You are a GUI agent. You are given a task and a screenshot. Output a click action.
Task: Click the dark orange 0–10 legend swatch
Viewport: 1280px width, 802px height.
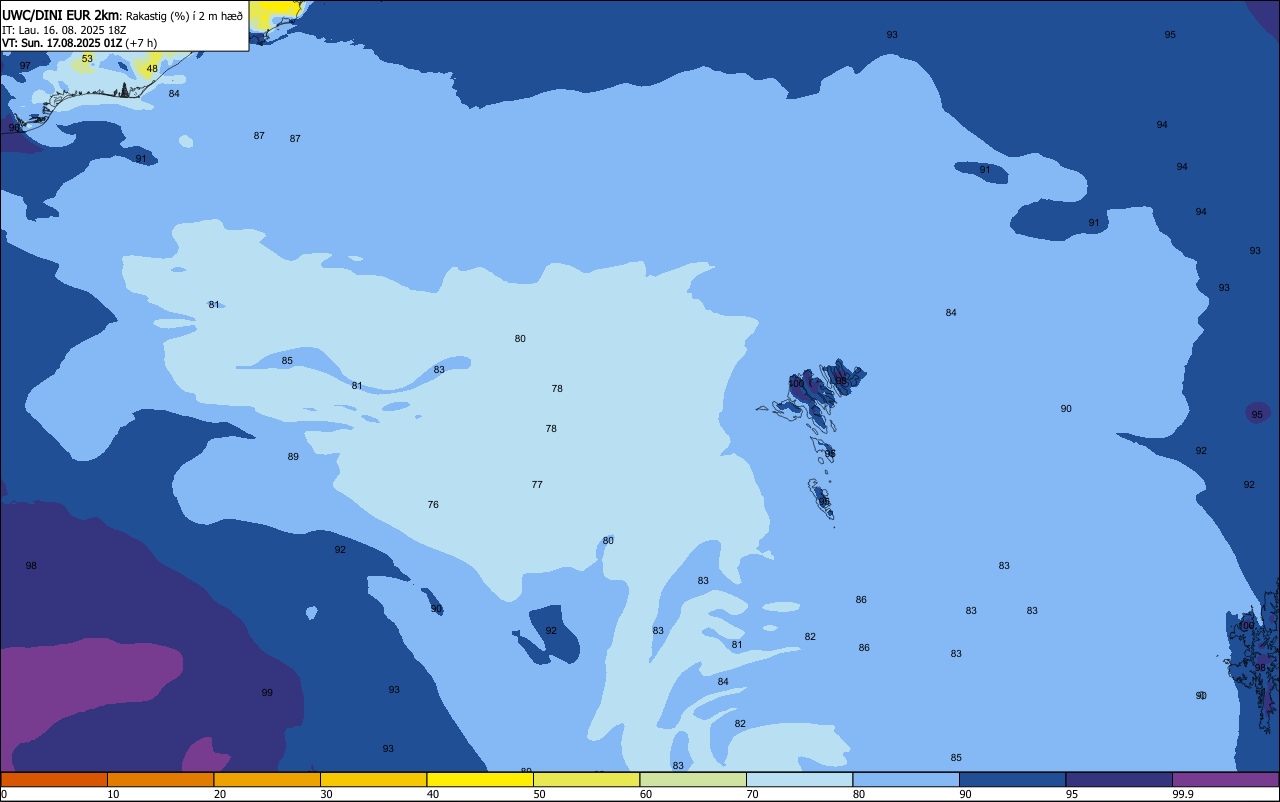pyautogui.click(x=54, y=779)
